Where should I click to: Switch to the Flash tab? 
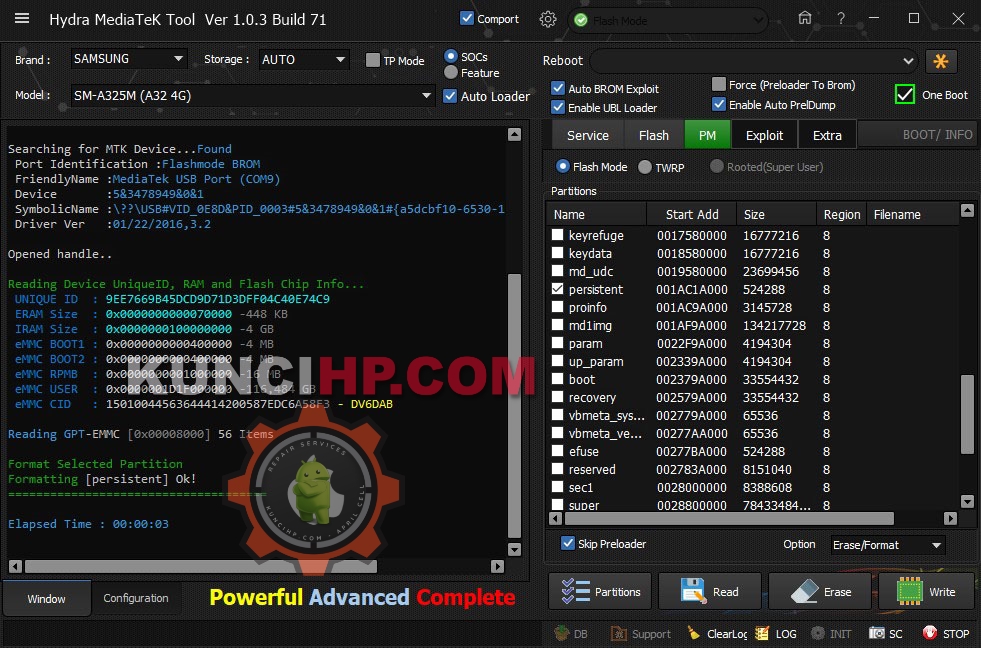pos(654,135)
